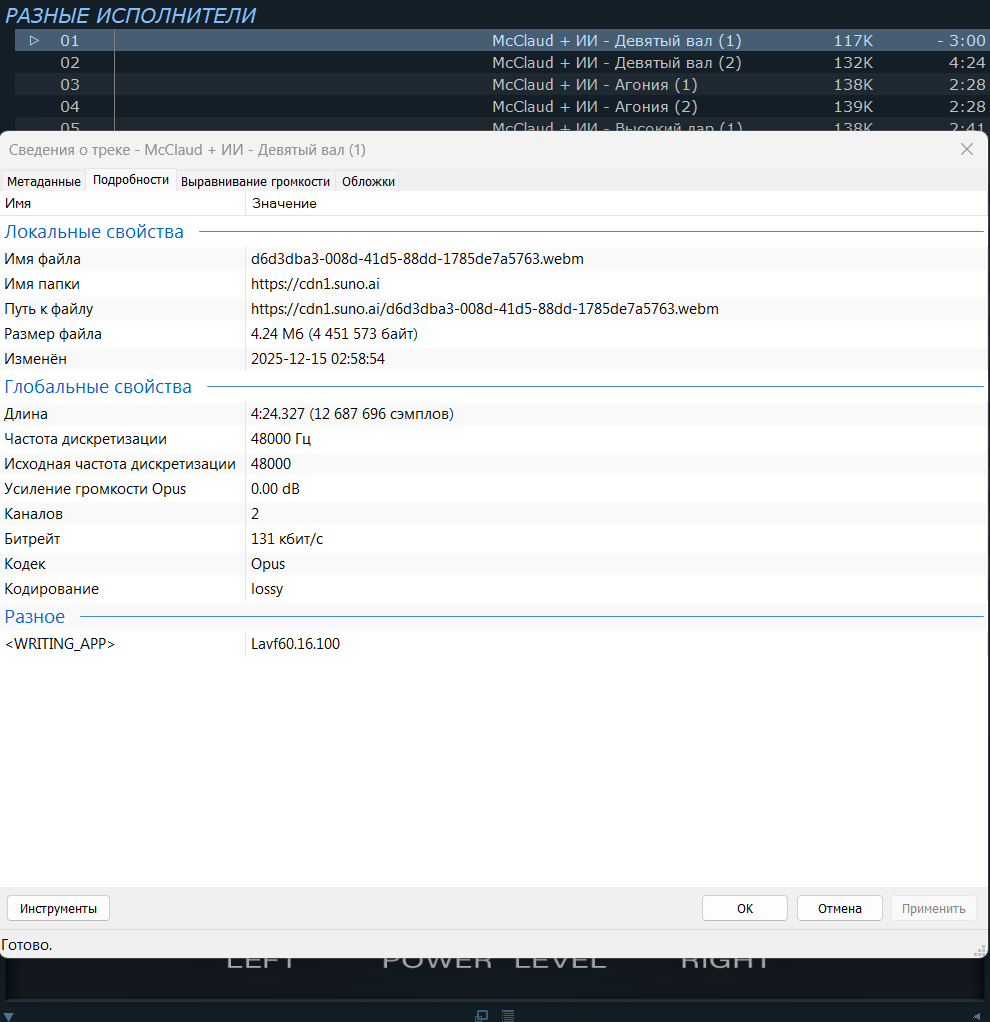Select the Путь к файлу value row
This screenshot has width=990, height=1022.
pos(484,309)
